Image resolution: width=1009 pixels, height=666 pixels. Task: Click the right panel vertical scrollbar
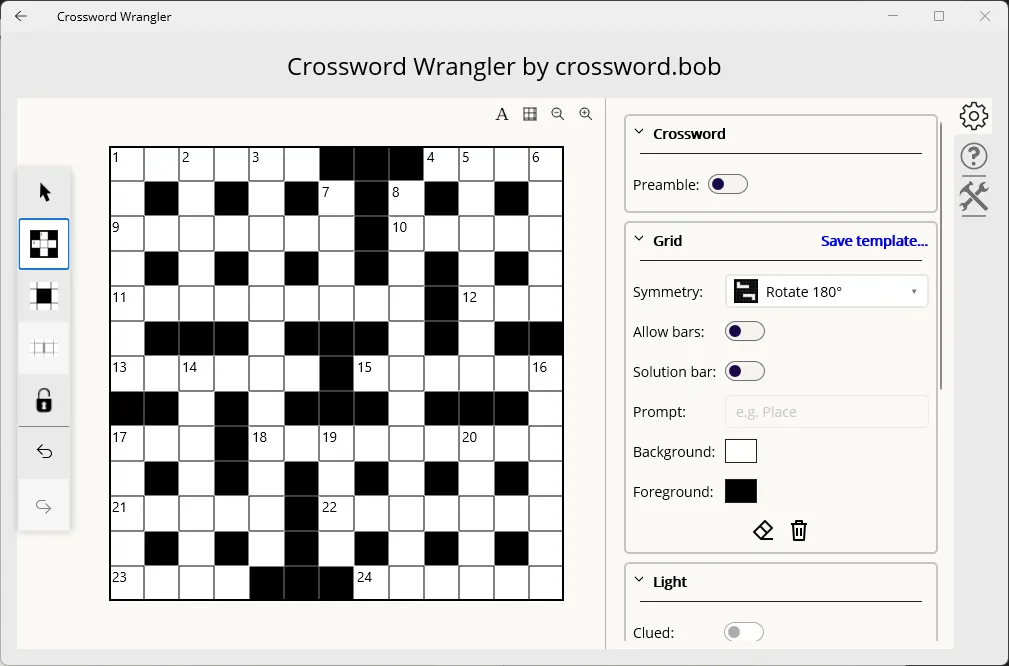click(941, 254)
